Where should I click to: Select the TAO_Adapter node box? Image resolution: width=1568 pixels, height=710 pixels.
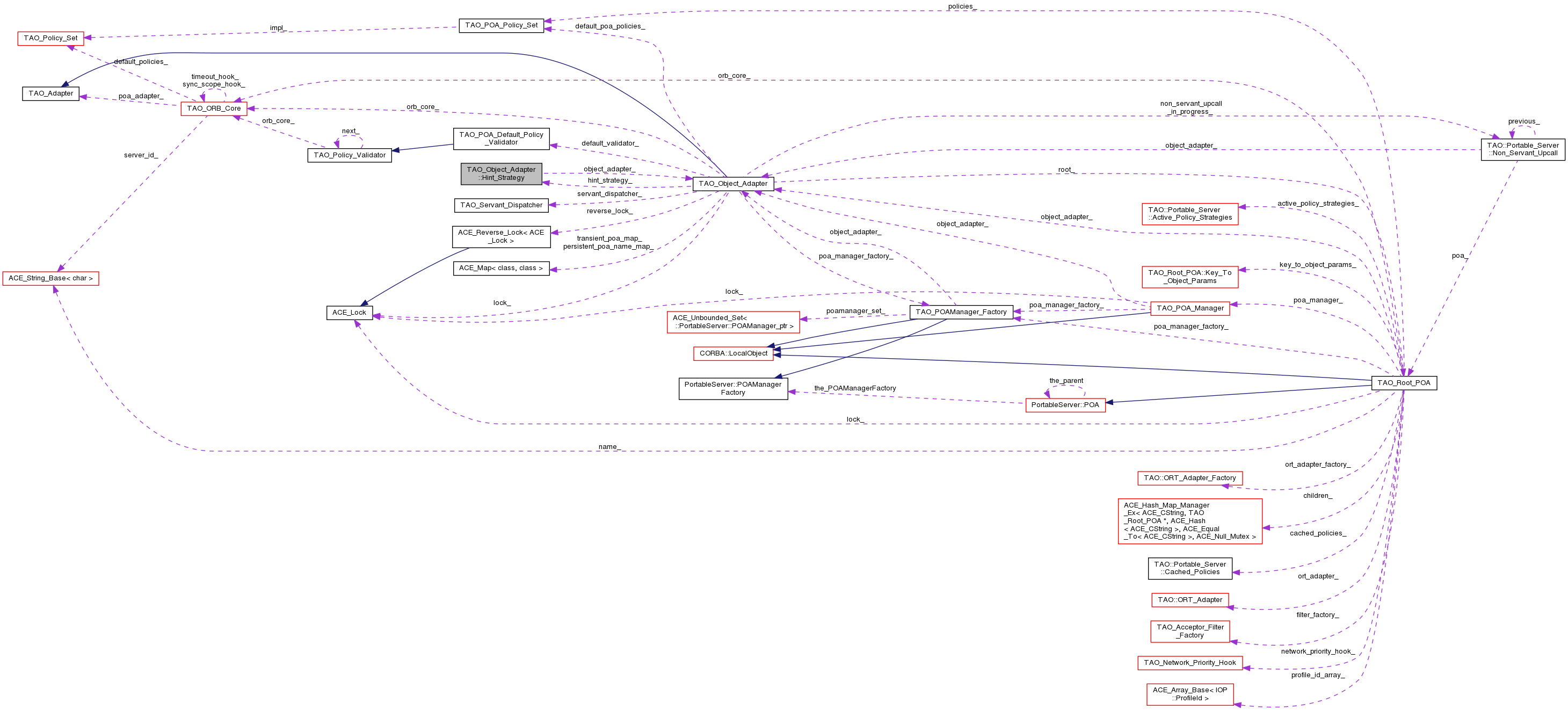(50, 94)
